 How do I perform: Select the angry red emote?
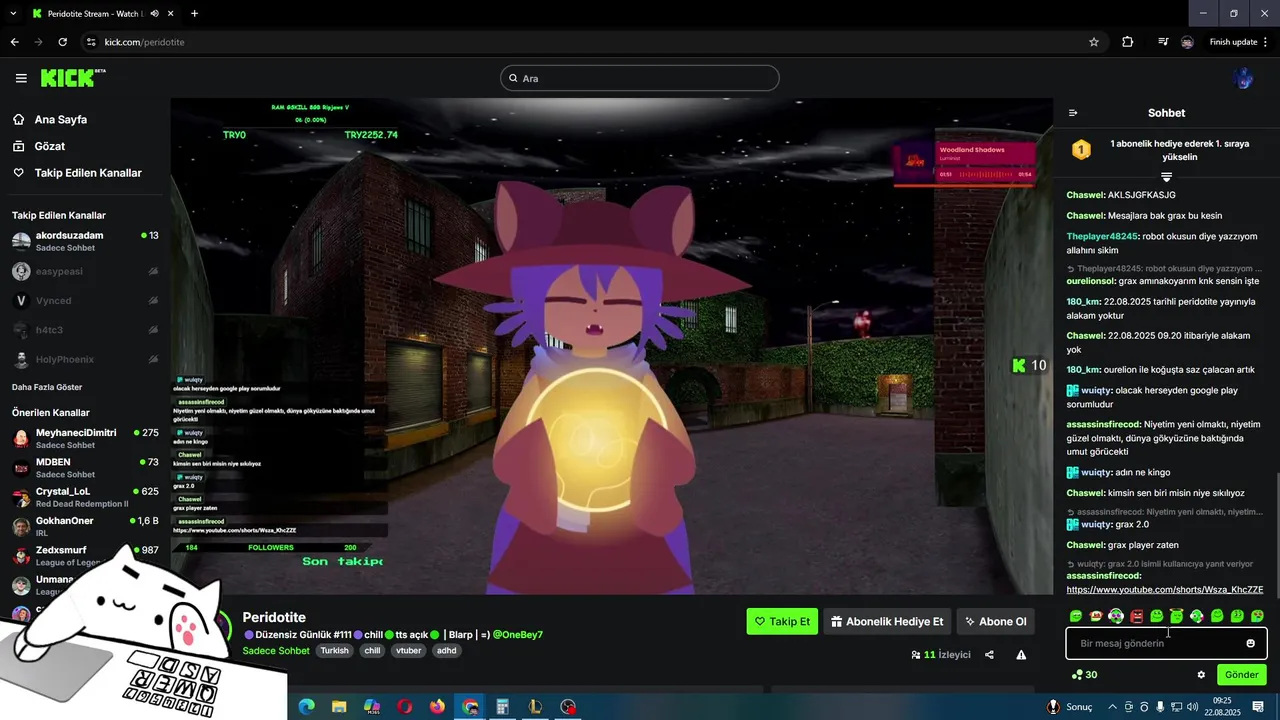coord(1136,616)
